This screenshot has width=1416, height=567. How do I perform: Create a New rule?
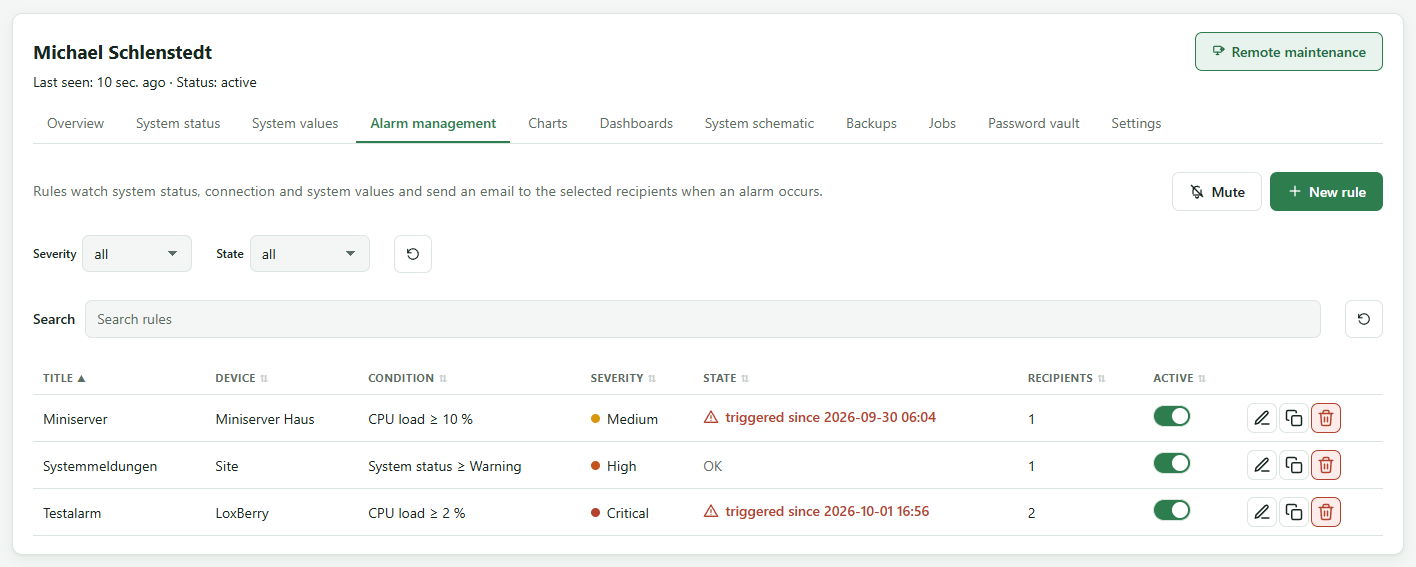[x=1326, y=192]
